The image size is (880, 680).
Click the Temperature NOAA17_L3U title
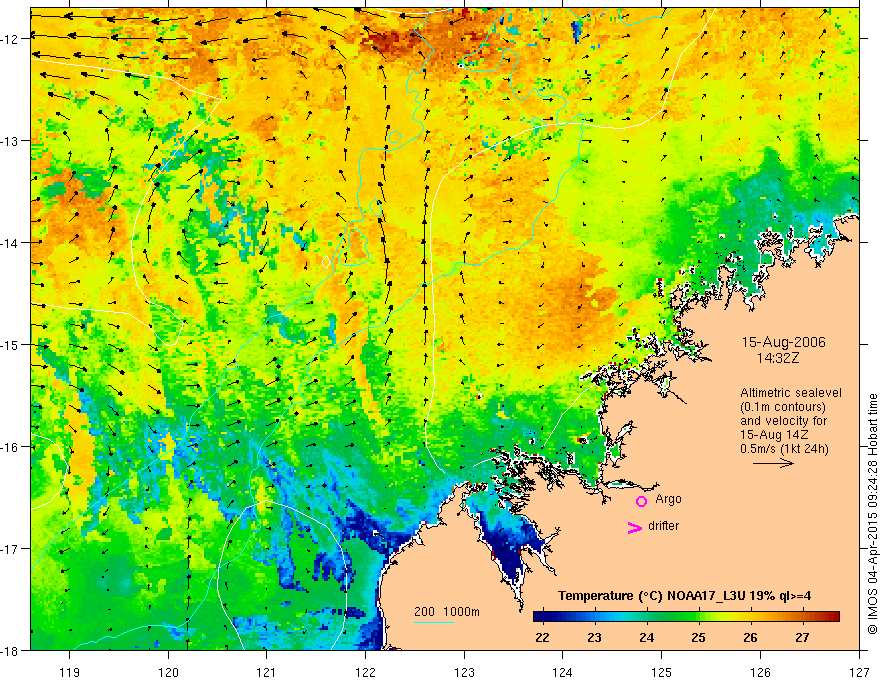(x=684, y=596)
